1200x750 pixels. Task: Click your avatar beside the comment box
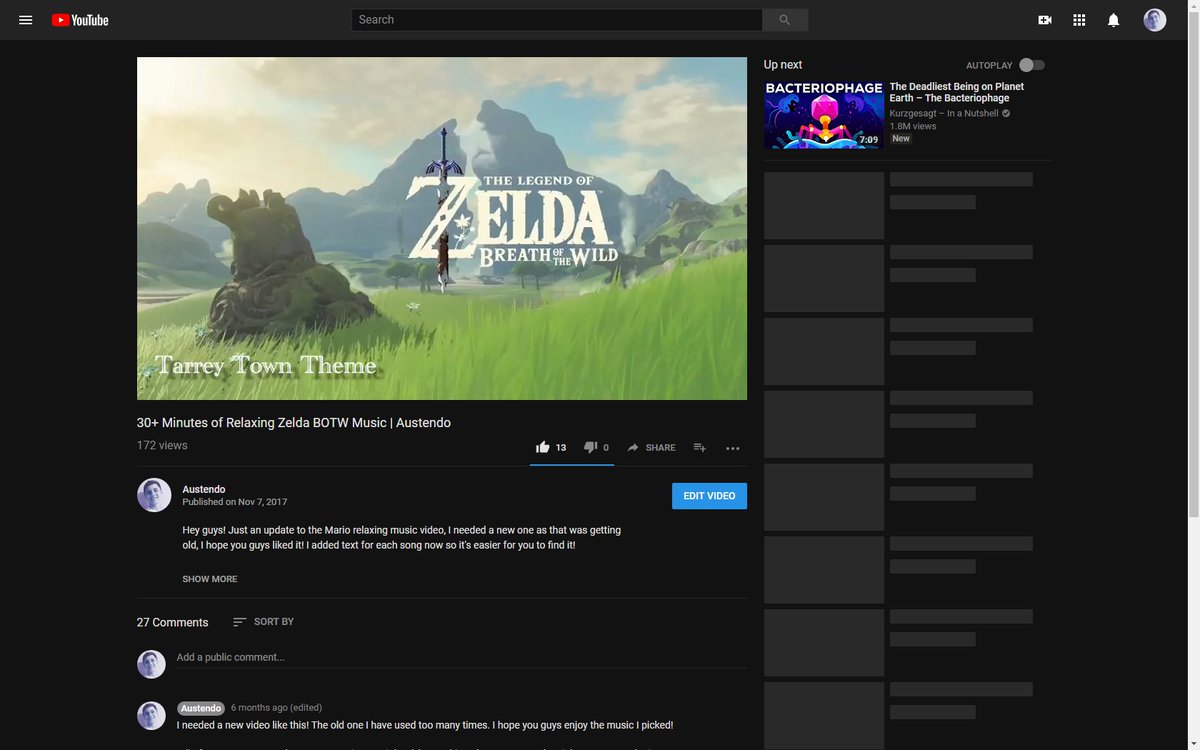pos(151,664)
